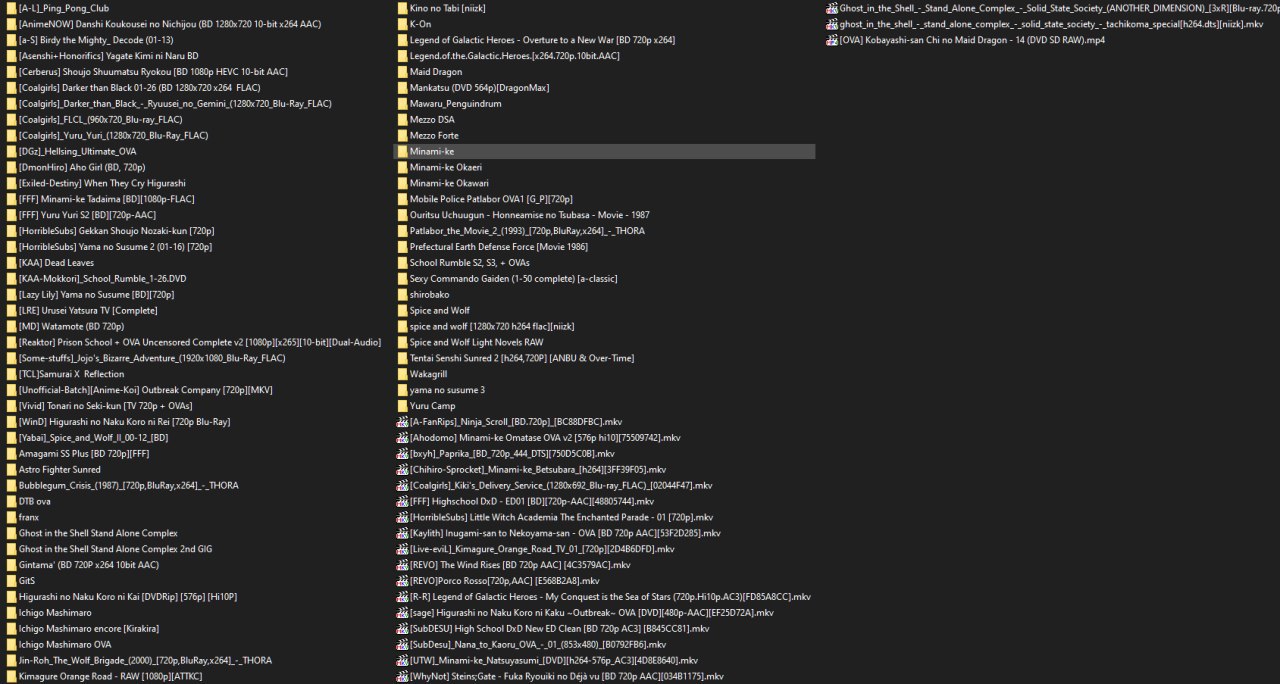Click folder icon for Mezzo Forte
The height and width of the screenshot is (684, 1280).
click(402, 136)
